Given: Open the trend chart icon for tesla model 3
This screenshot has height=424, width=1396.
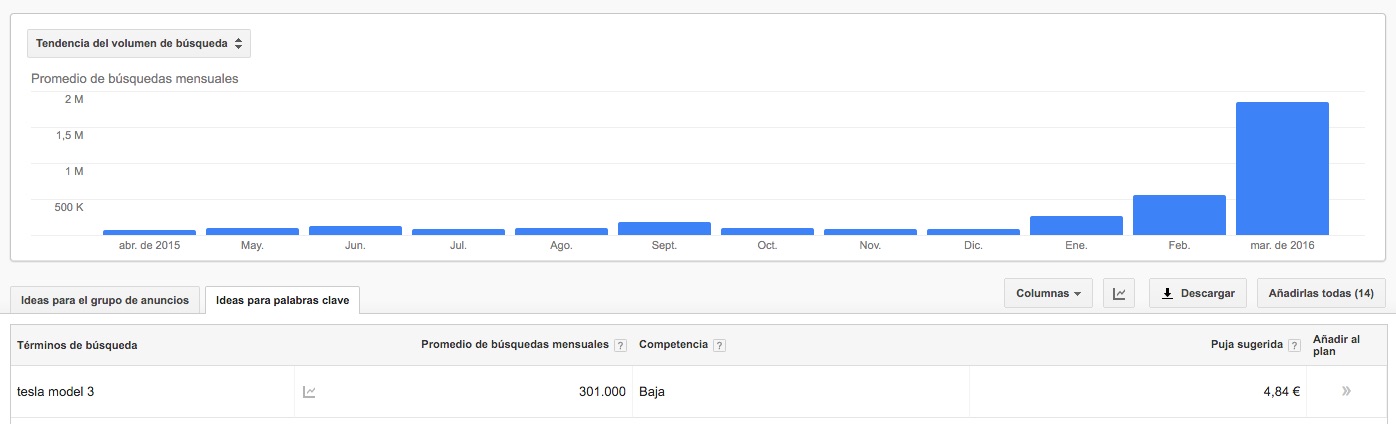Looking at the screenshot, I should tap(309, 392).
